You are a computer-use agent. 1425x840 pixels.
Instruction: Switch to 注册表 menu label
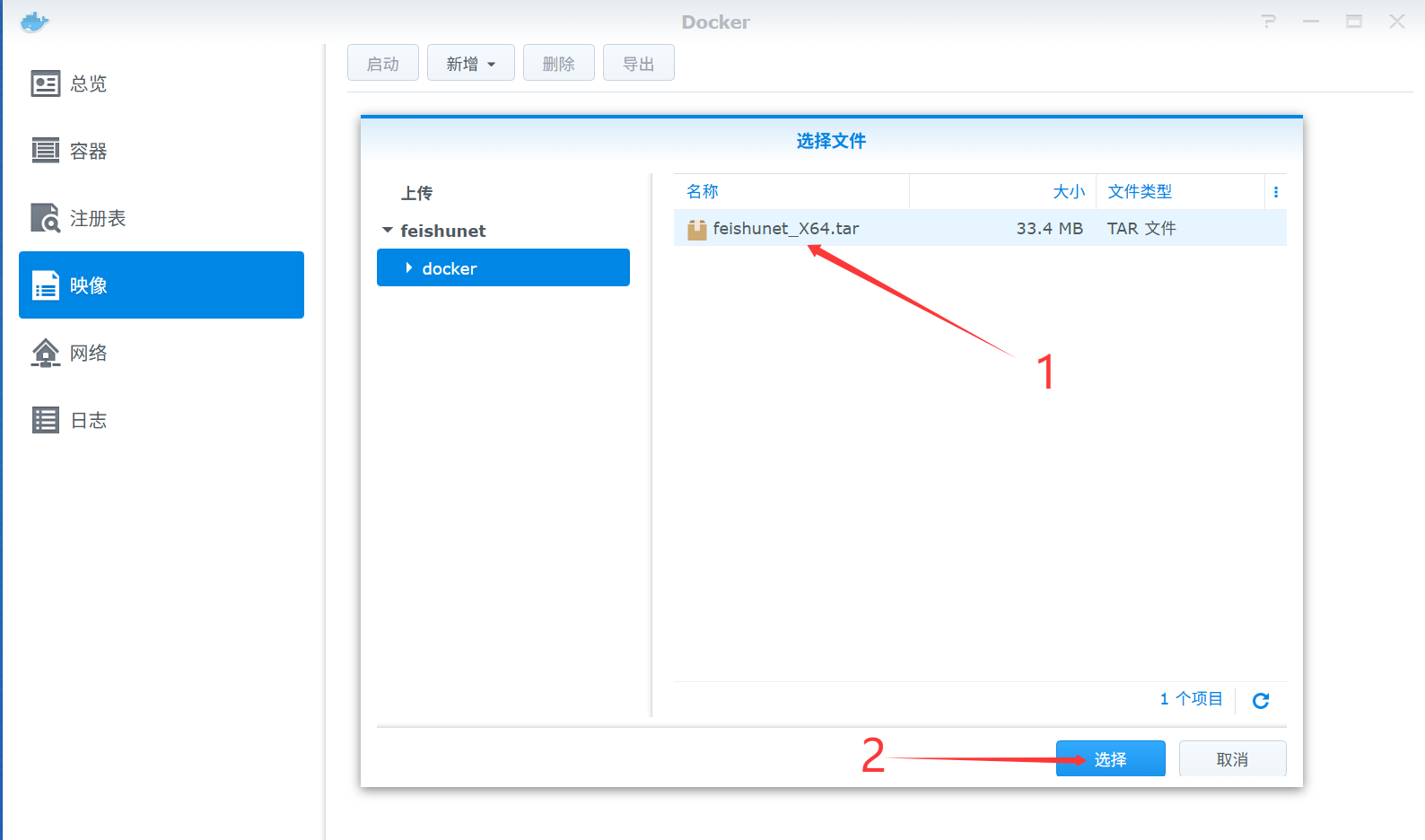[x=98, y=218]
